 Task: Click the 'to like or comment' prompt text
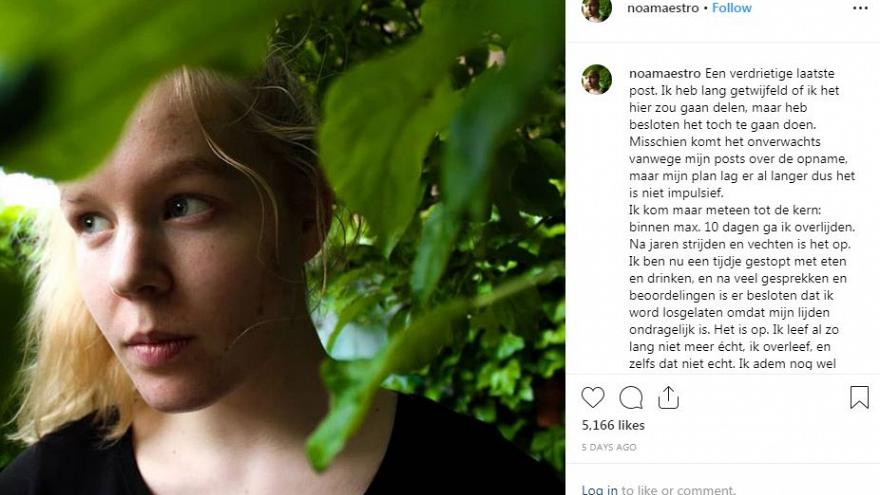point(678,490)
